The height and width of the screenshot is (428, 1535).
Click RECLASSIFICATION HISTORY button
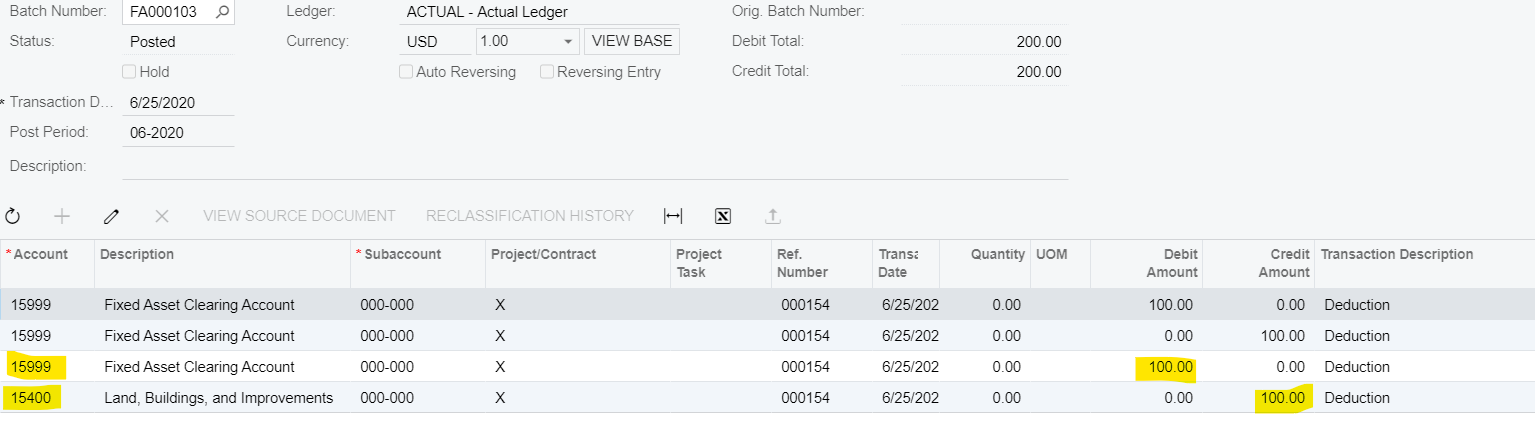tap(530, 216)
